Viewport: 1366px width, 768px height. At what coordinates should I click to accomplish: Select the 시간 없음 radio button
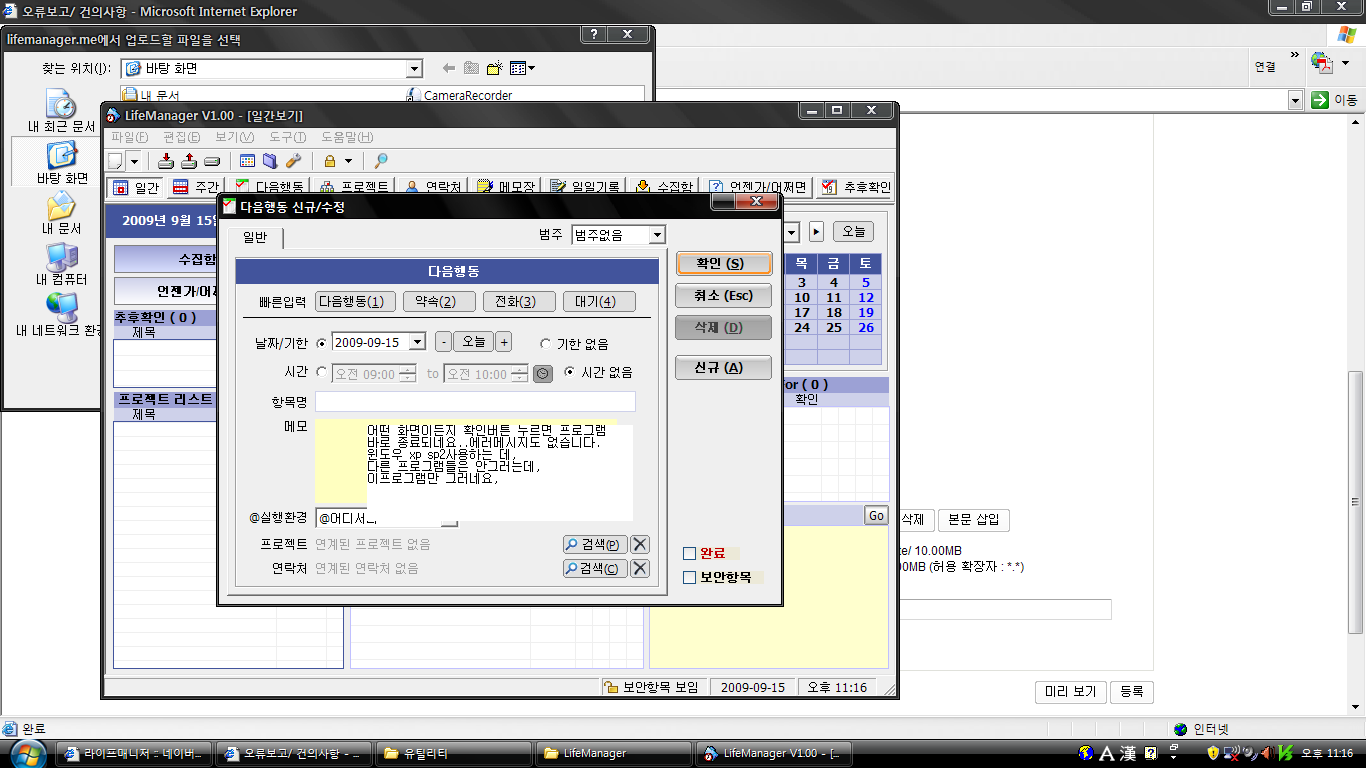[570, 372]
